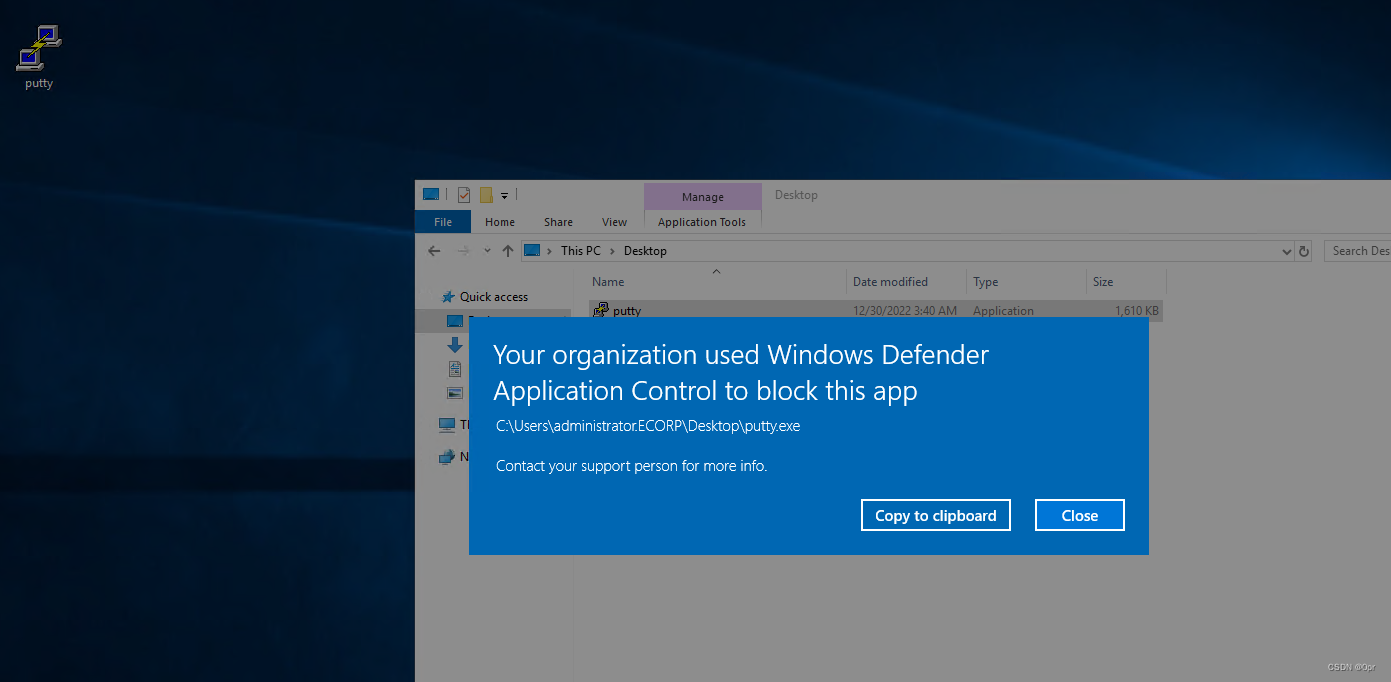Click Copy to clipboard in the block dialog
Image resolution: width=1391 pixels, height=682 pixels.
(x=936, y=515)
